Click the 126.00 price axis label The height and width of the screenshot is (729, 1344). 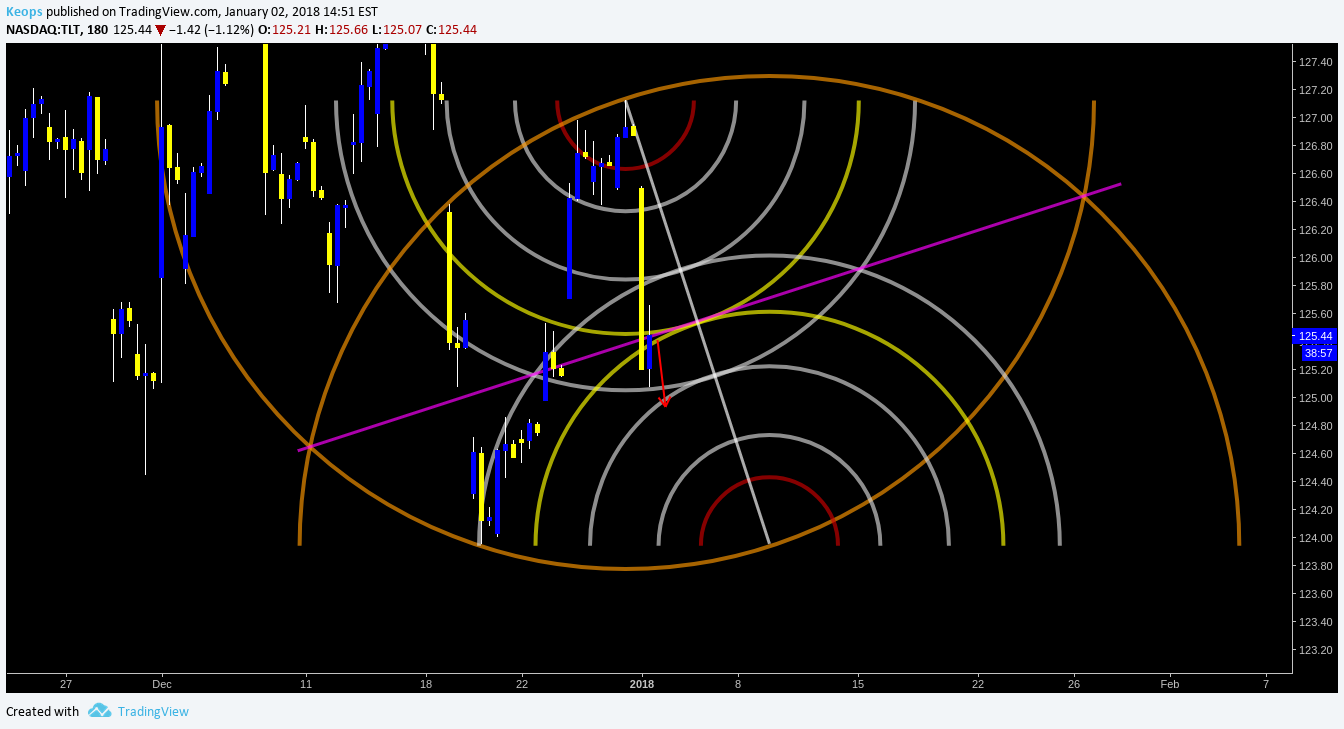point(1316,258)
